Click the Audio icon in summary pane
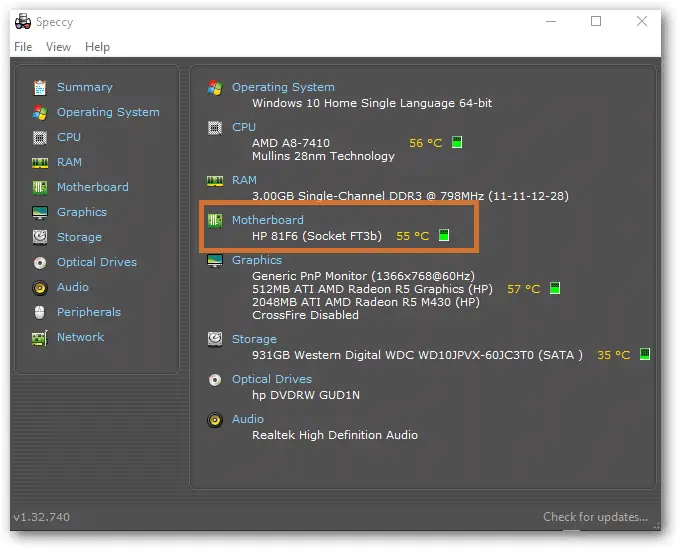The image size is (679, 549). click(x=215, y=420)
